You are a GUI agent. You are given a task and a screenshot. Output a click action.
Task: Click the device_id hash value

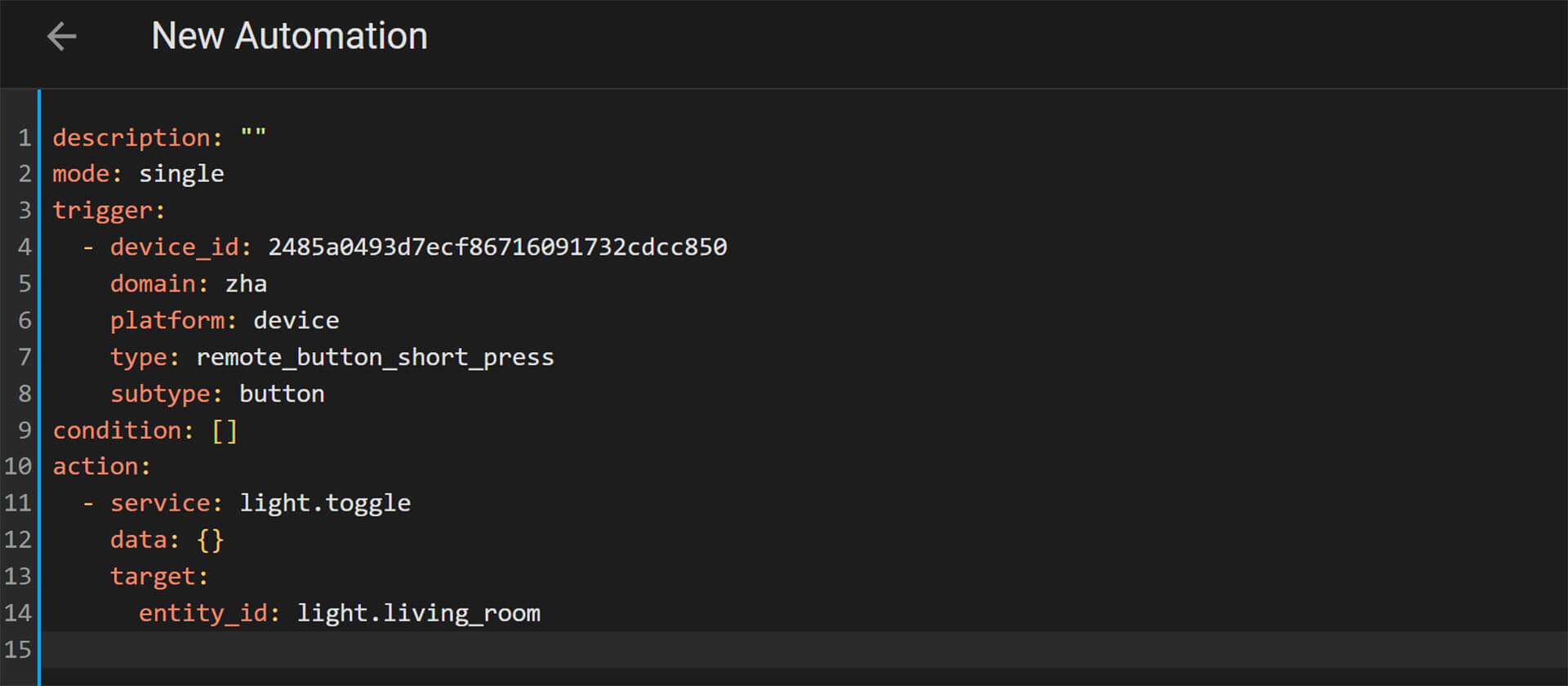pos(497,247)
